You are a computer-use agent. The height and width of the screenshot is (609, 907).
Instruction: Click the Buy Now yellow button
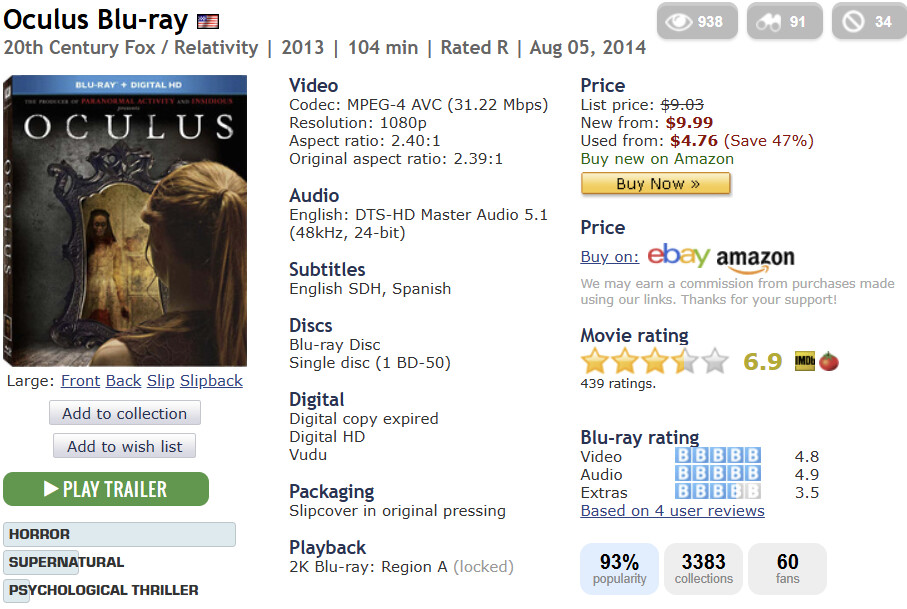[655, 183]
